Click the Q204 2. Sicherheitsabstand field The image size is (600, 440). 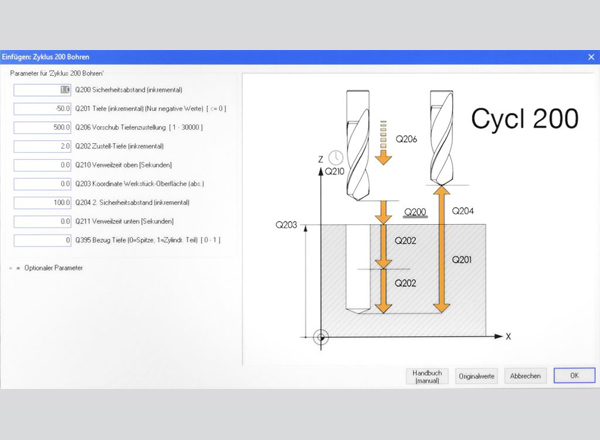coord(42,203)
